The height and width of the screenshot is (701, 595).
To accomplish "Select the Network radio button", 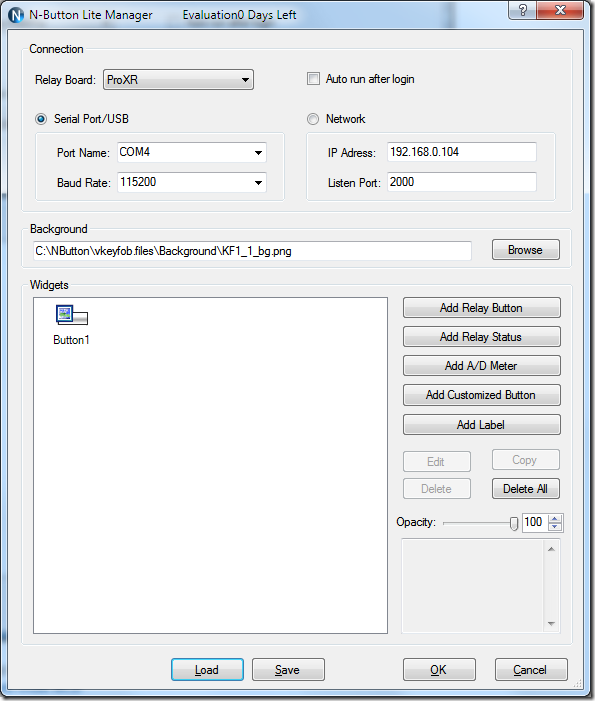I will [x=313, y=119].
